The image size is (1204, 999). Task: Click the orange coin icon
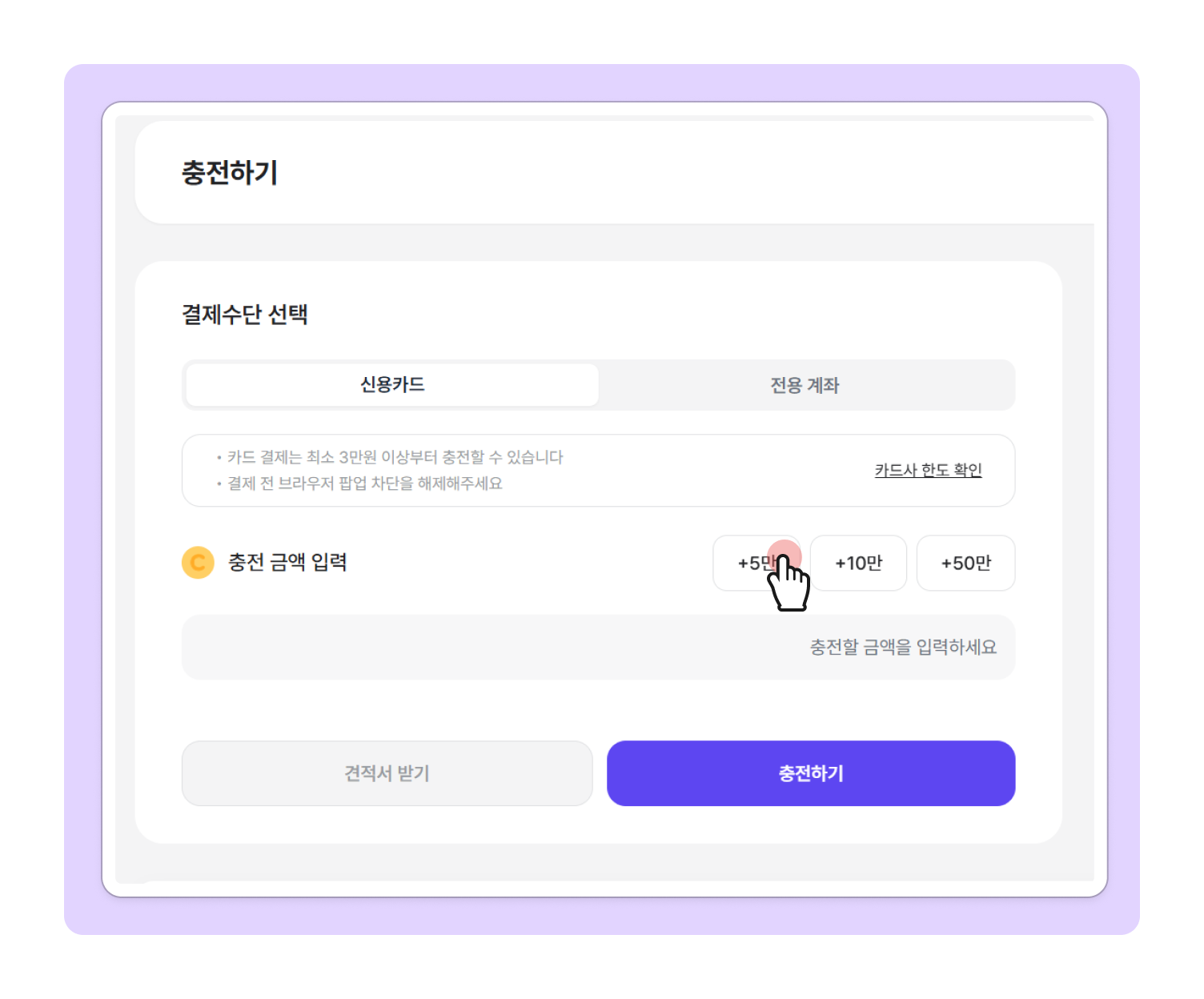198,563
